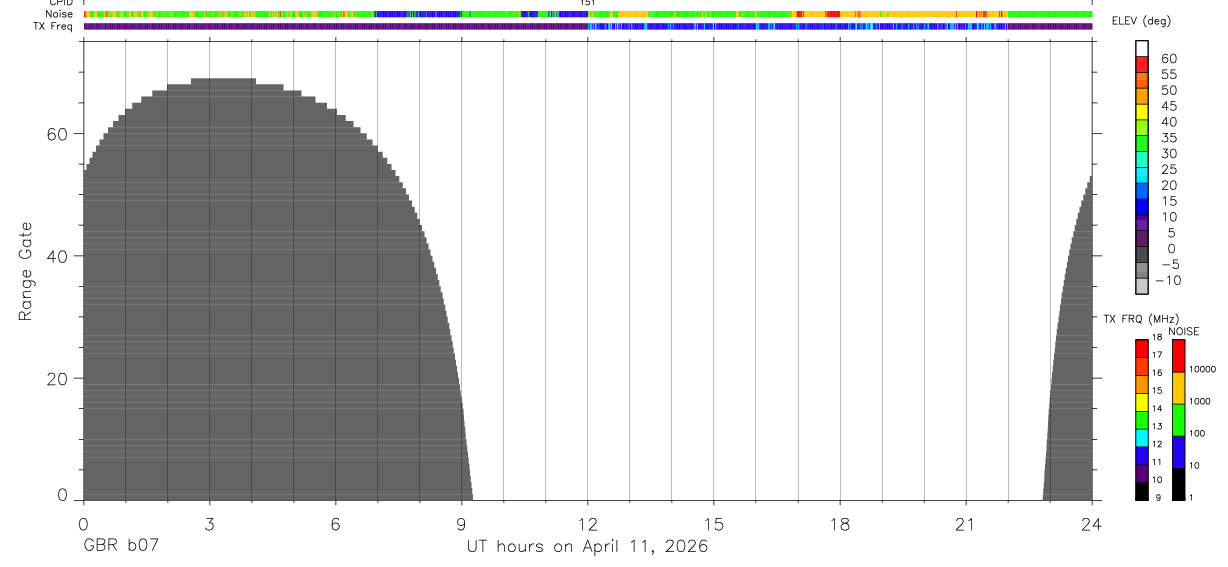
Task: Click the green noise legend swatch near 100
Action: click(1178, 420)
